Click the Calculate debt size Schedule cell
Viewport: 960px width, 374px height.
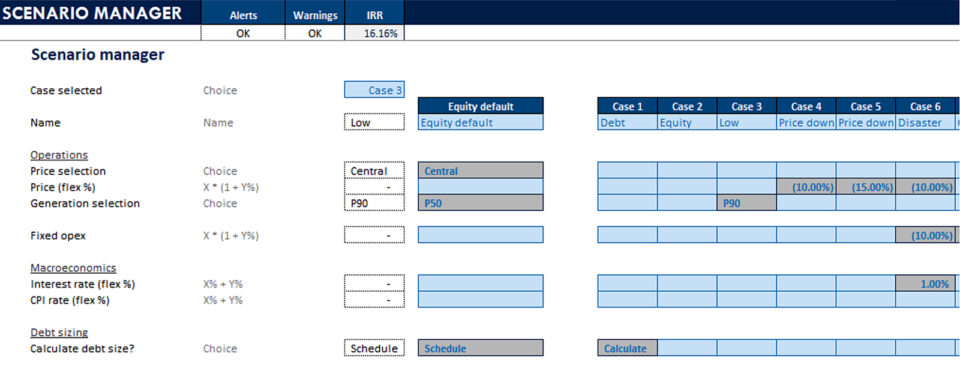click(374, 348)
